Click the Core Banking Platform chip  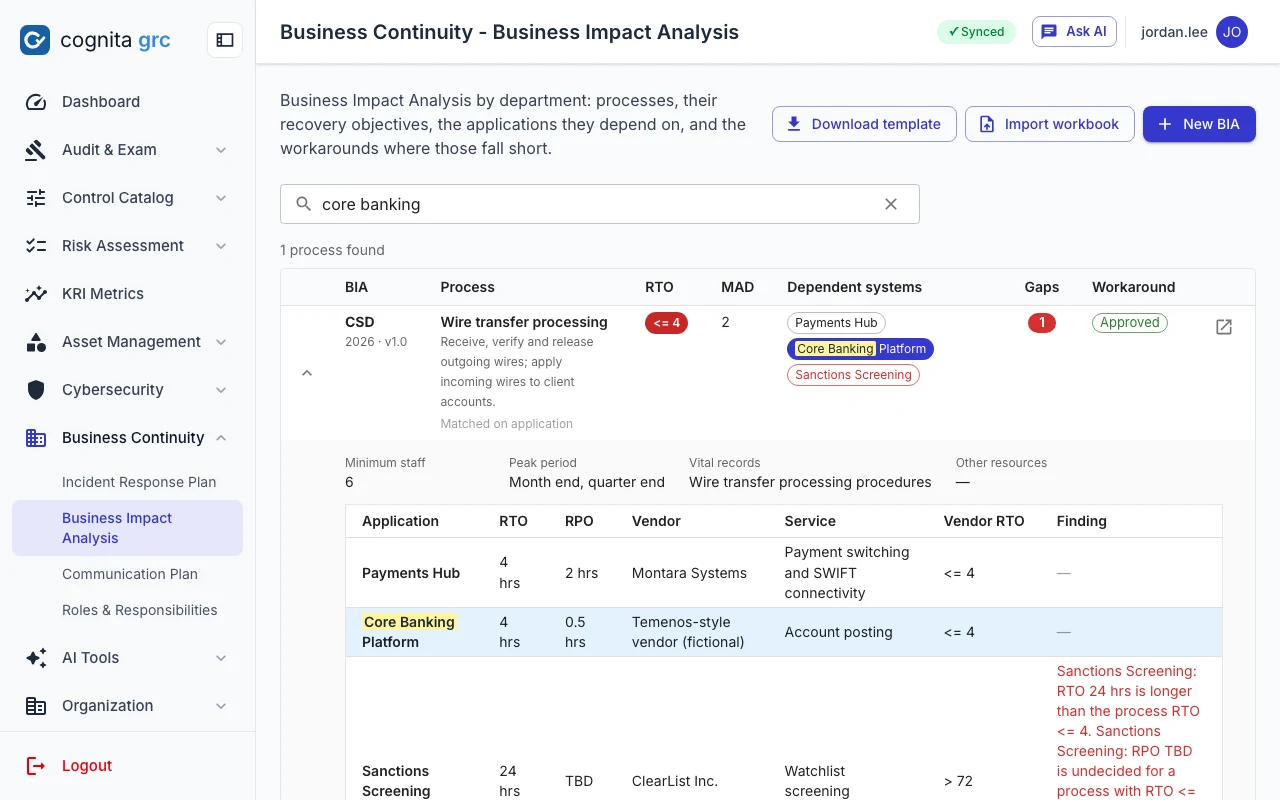[x=860, y=349]
